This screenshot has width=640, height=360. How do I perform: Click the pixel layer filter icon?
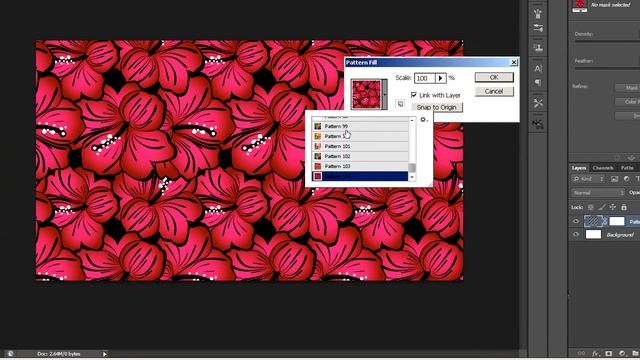[x=615, y=179]
